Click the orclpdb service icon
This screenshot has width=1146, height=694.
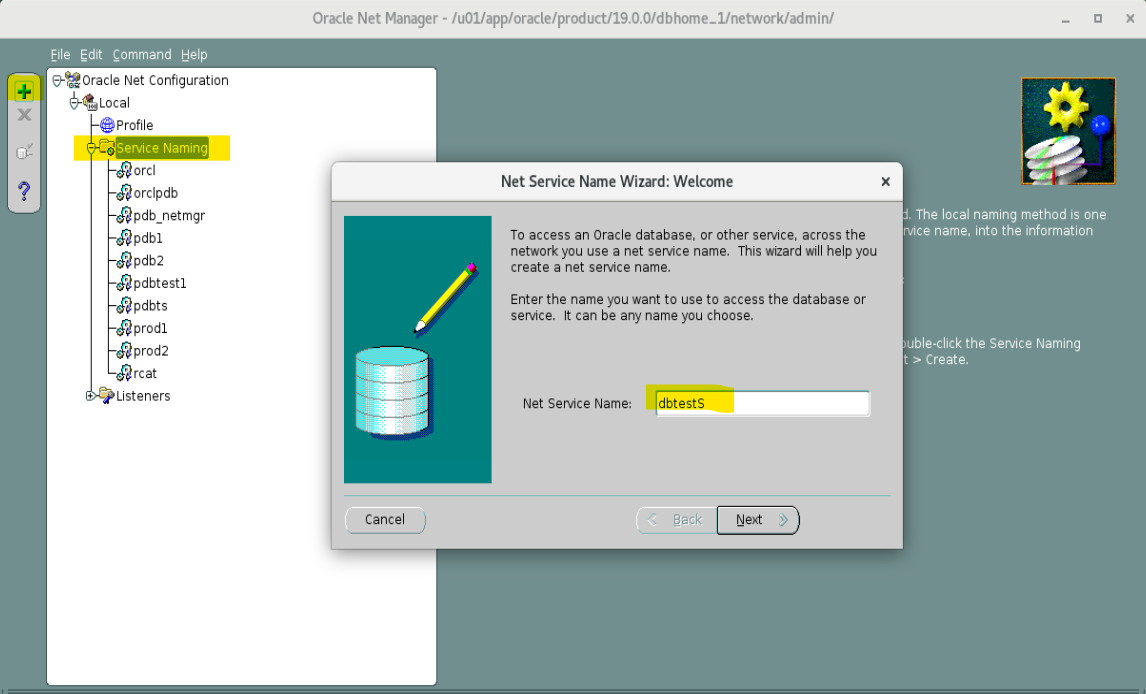[x=124, y=193]
